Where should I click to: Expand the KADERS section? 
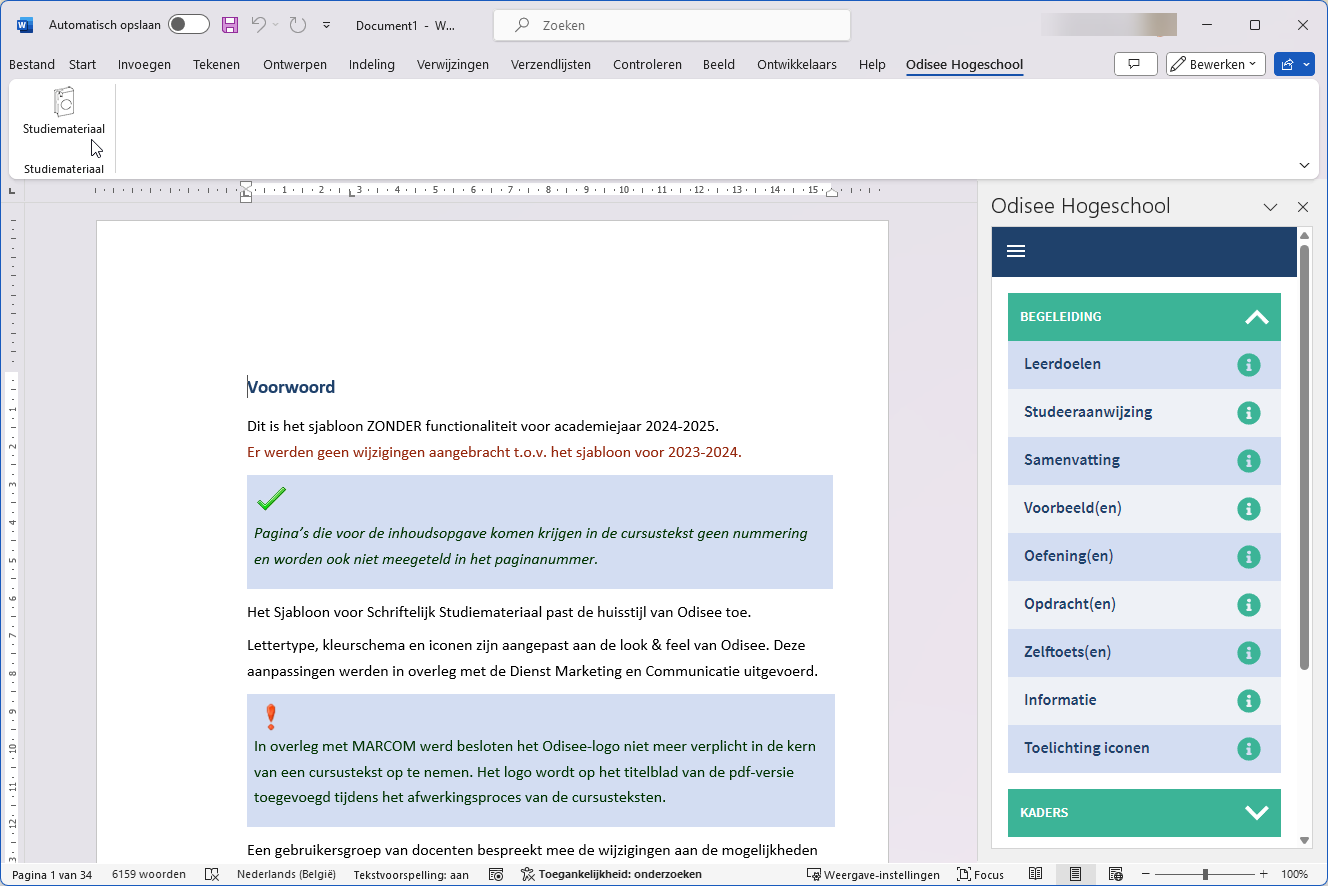[x=1144, y=813]
